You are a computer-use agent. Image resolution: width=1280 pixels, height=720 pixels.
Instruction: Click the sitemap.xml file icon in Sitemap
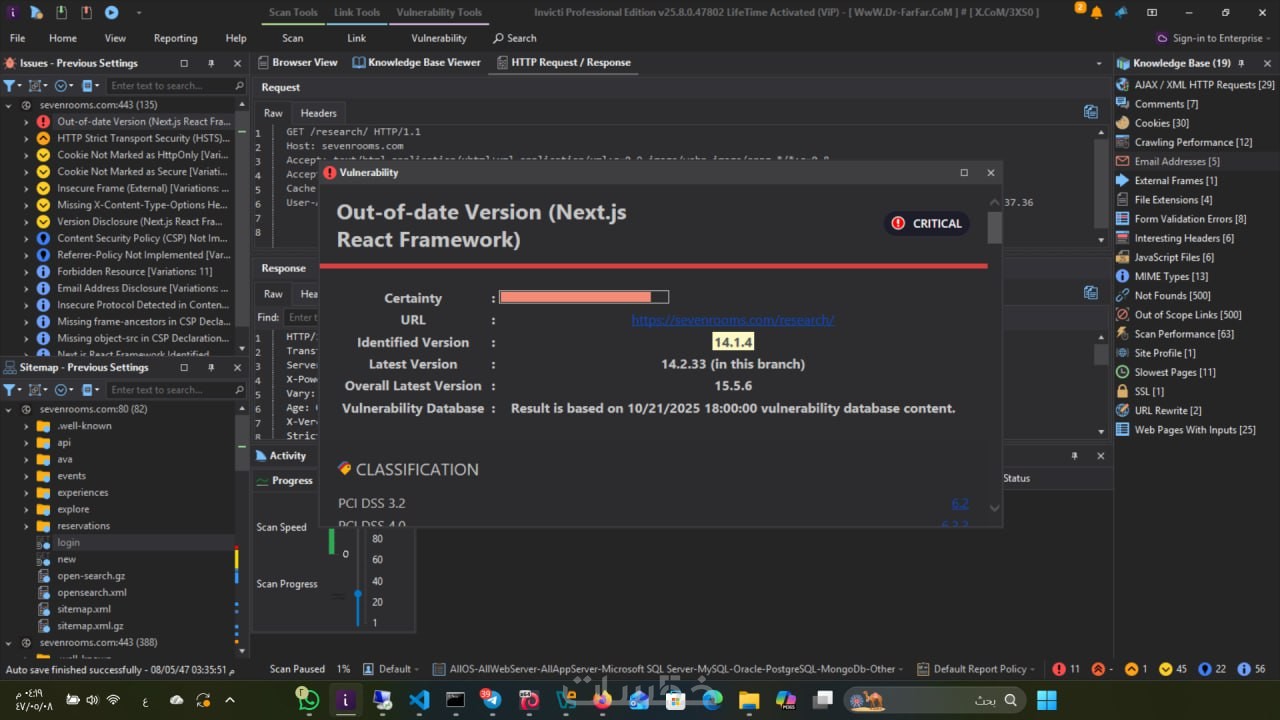pos(43,609)
